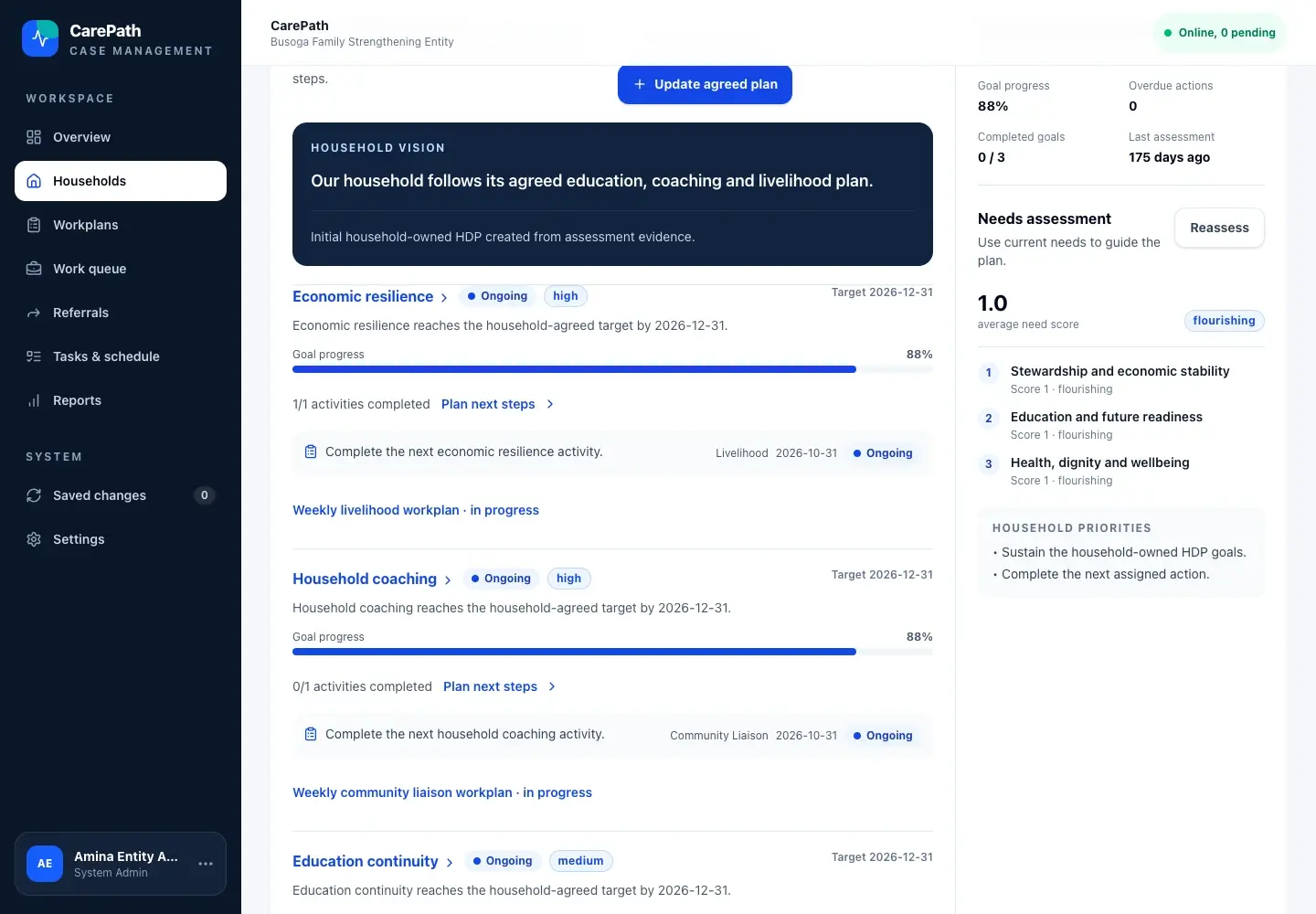Click the medium priority tag on Education continuity
This screenshot has height=914, width=1316.
tap(581, 861)
